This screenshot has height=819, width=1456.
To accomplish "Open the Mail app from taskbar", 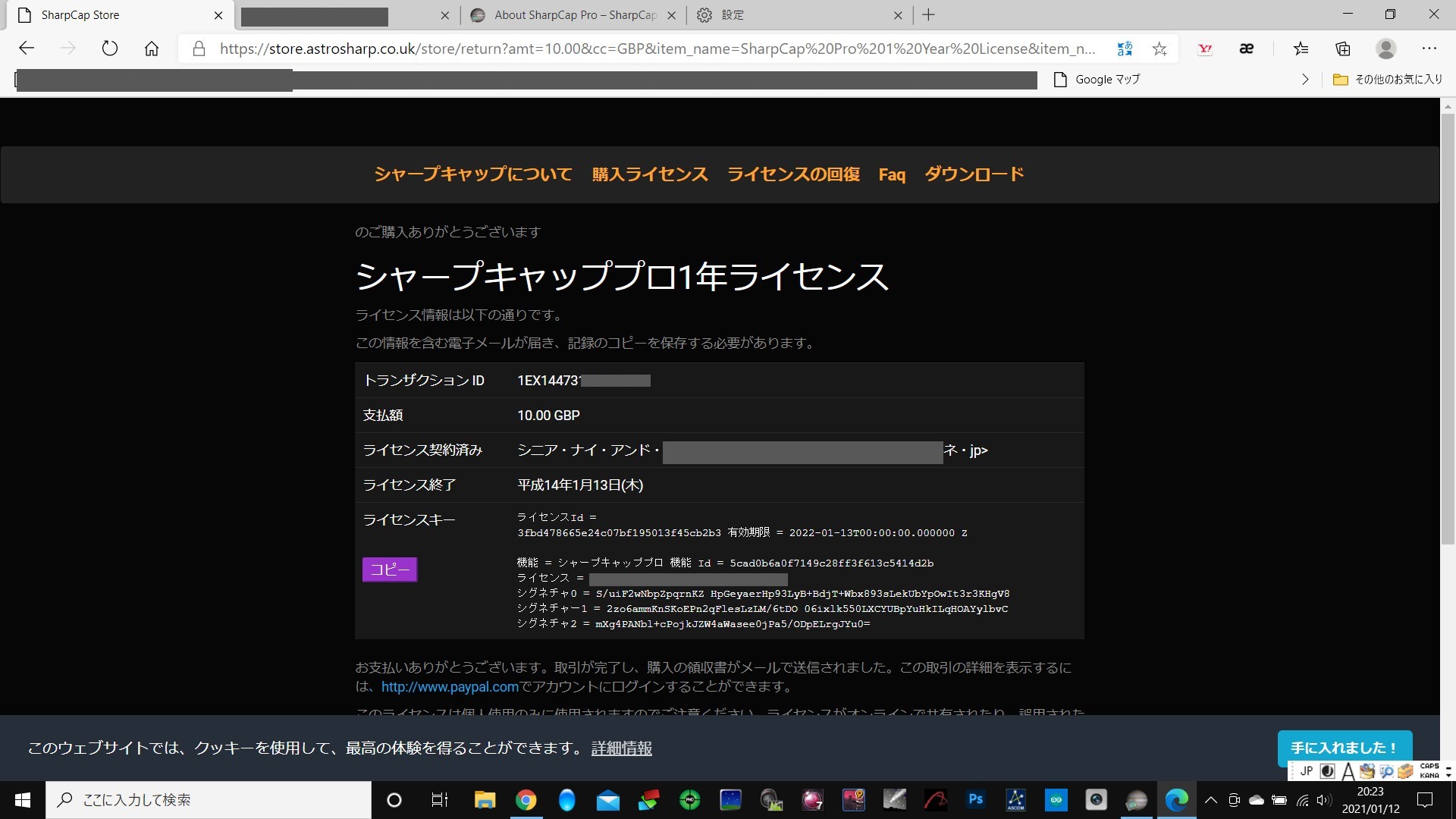I will click(x=607, y=800).
